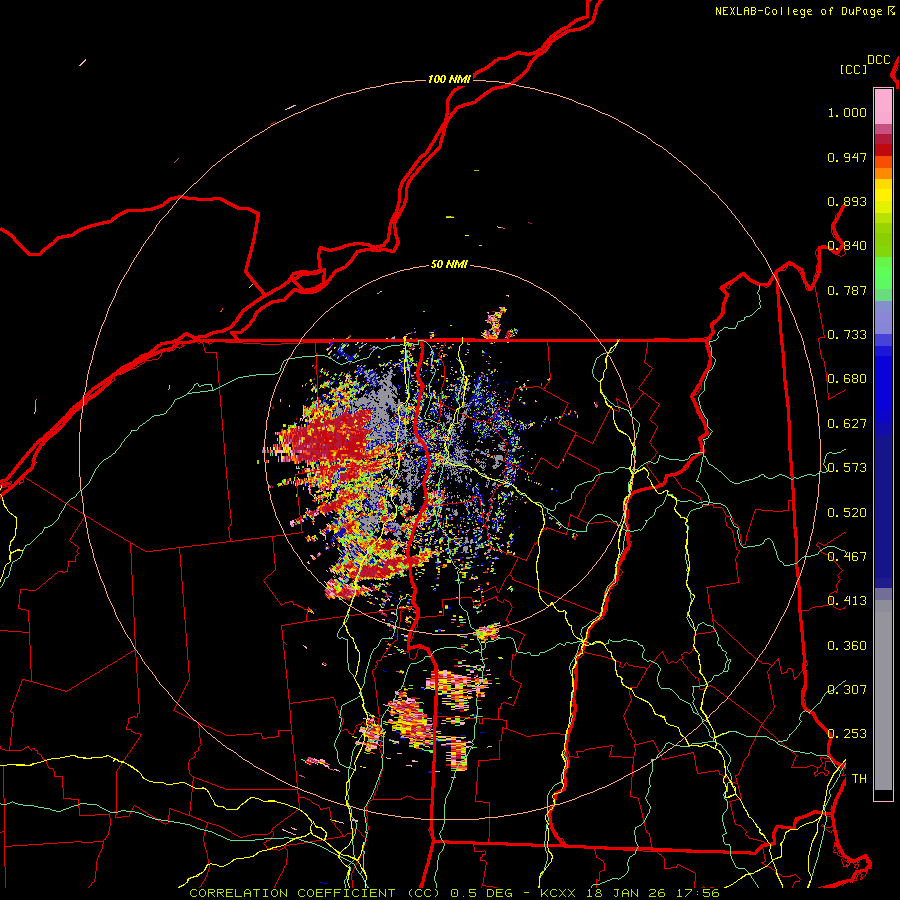Click the 0.787 scale value

[847, 290]
